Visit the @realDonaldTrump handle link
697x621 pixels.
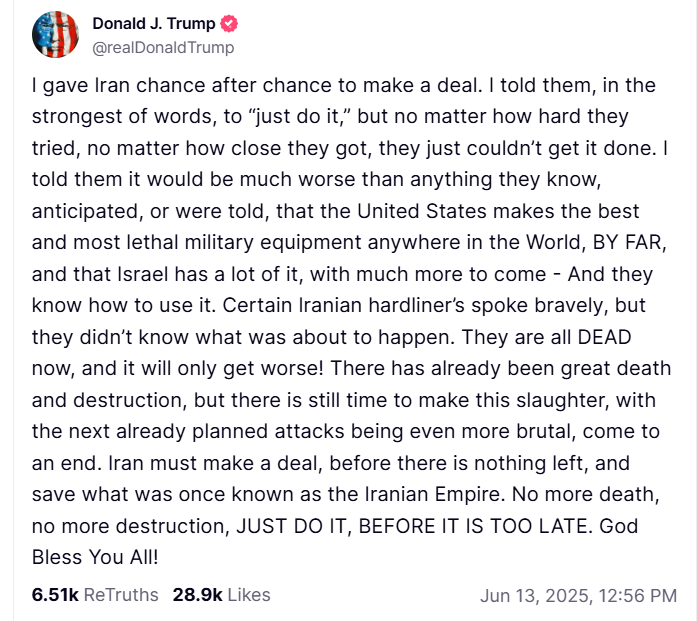click(x=163, y=47)
